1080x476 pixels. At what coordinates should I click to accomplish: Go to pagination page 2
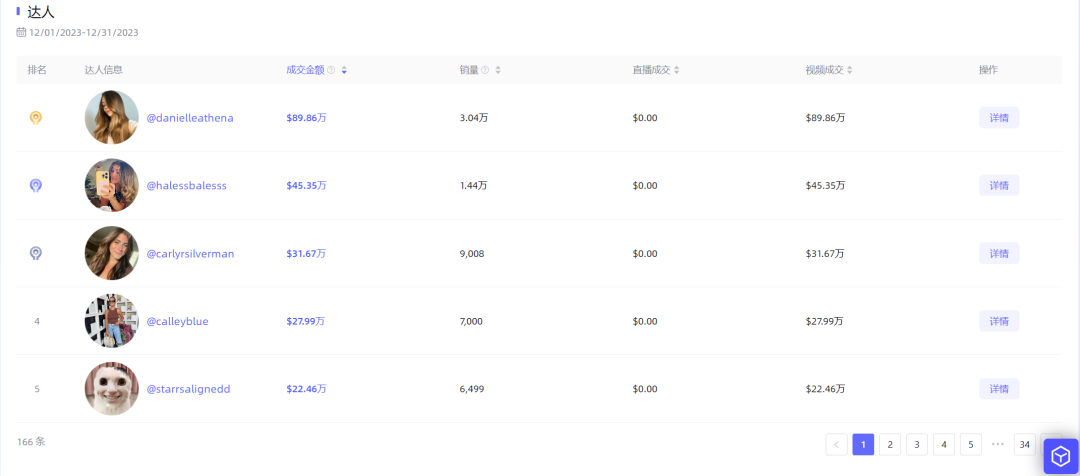pyautogui.click(x=890, y=444)
